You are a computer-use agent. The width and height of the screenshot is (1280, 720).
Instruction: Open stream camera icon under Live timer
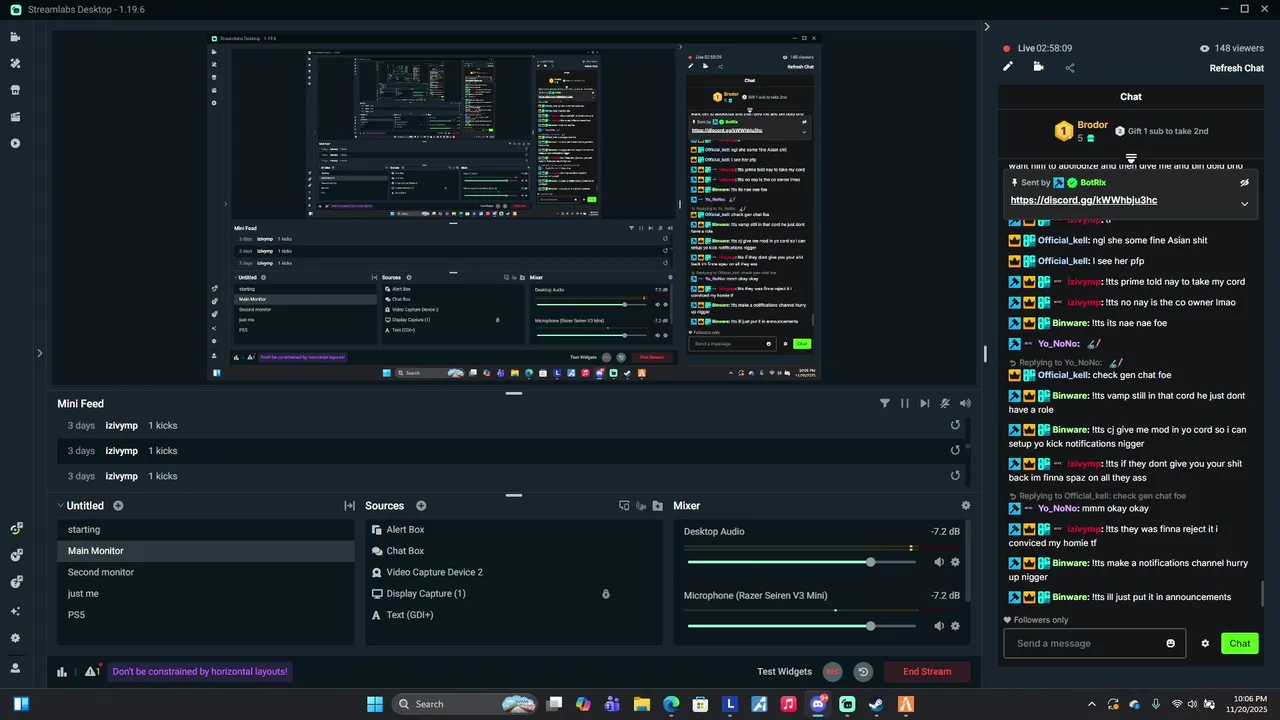[1038, 67]
